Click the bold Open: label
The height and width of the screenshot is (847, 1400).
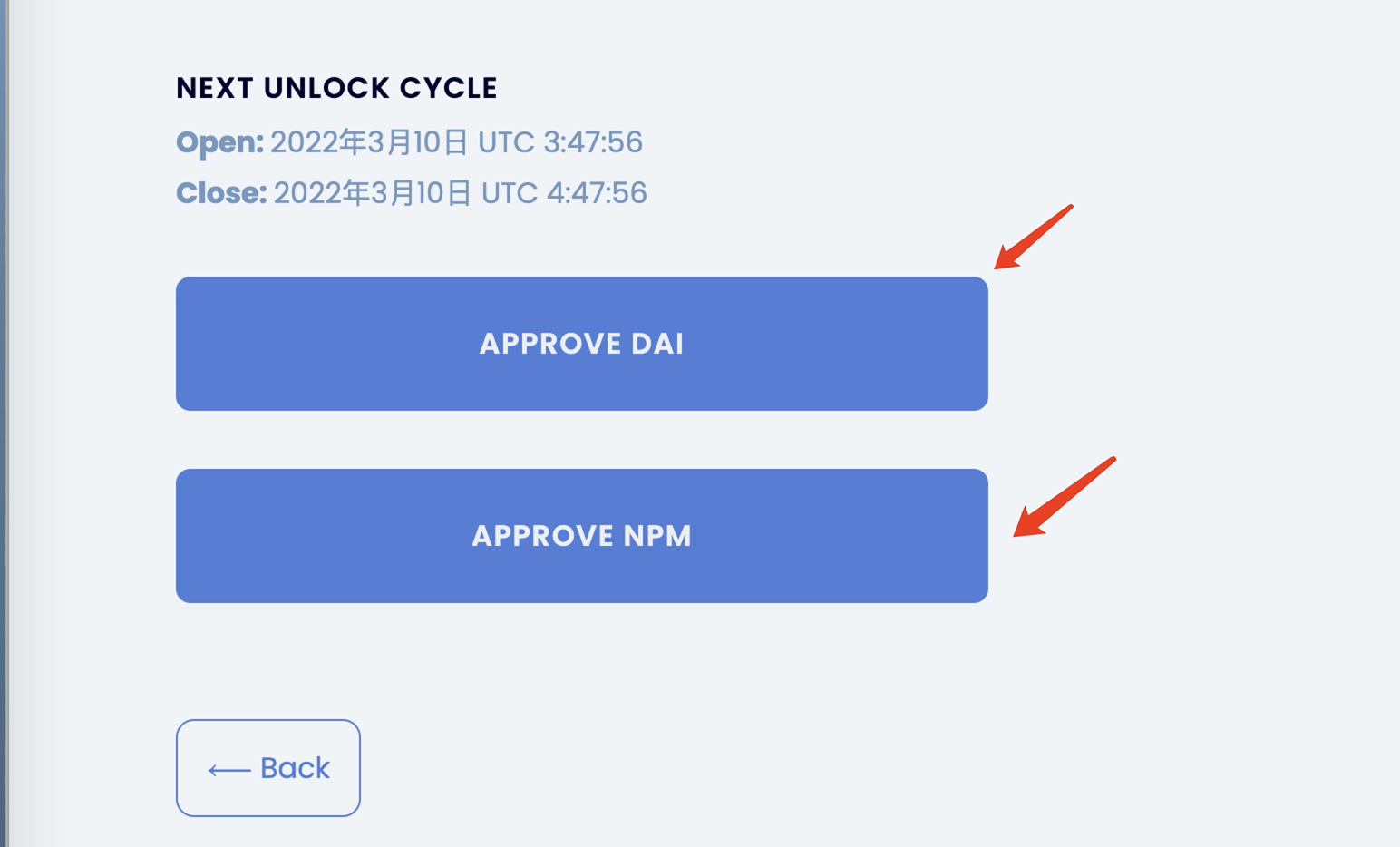[219, 142]
